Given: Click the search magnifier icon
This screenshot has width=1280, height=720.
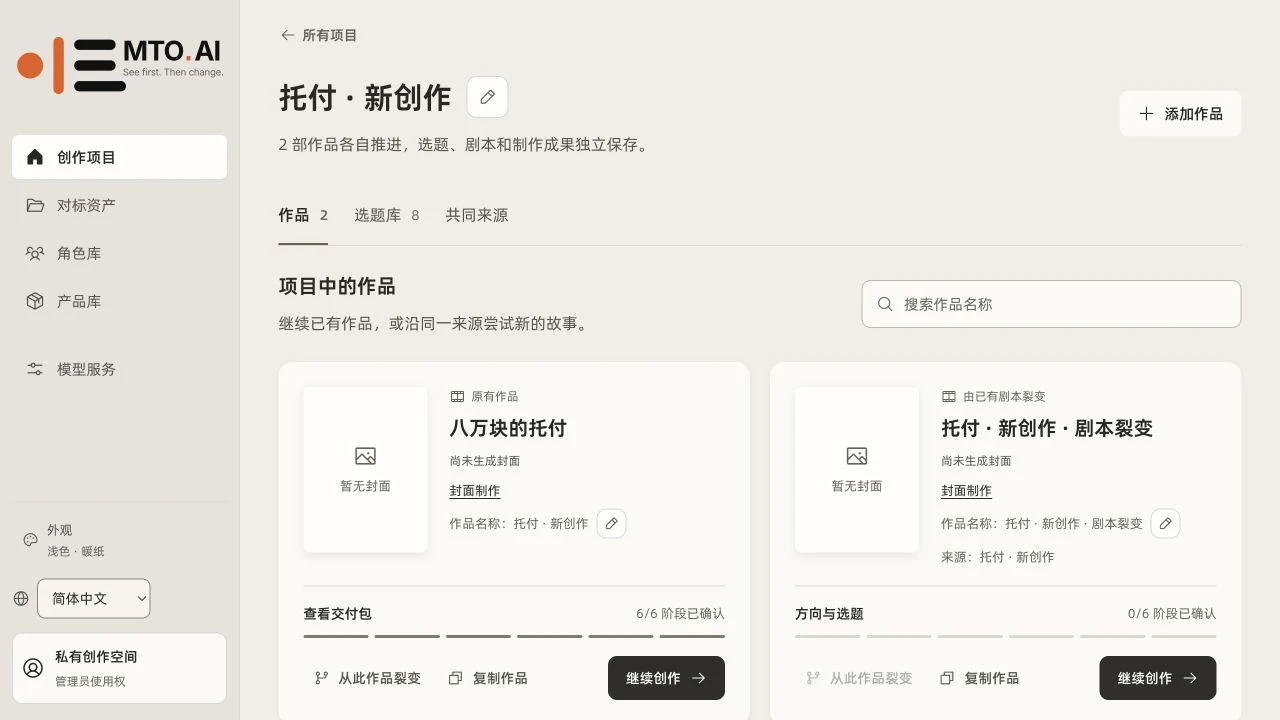Looking at the screenshot, I should coord(885,304).
